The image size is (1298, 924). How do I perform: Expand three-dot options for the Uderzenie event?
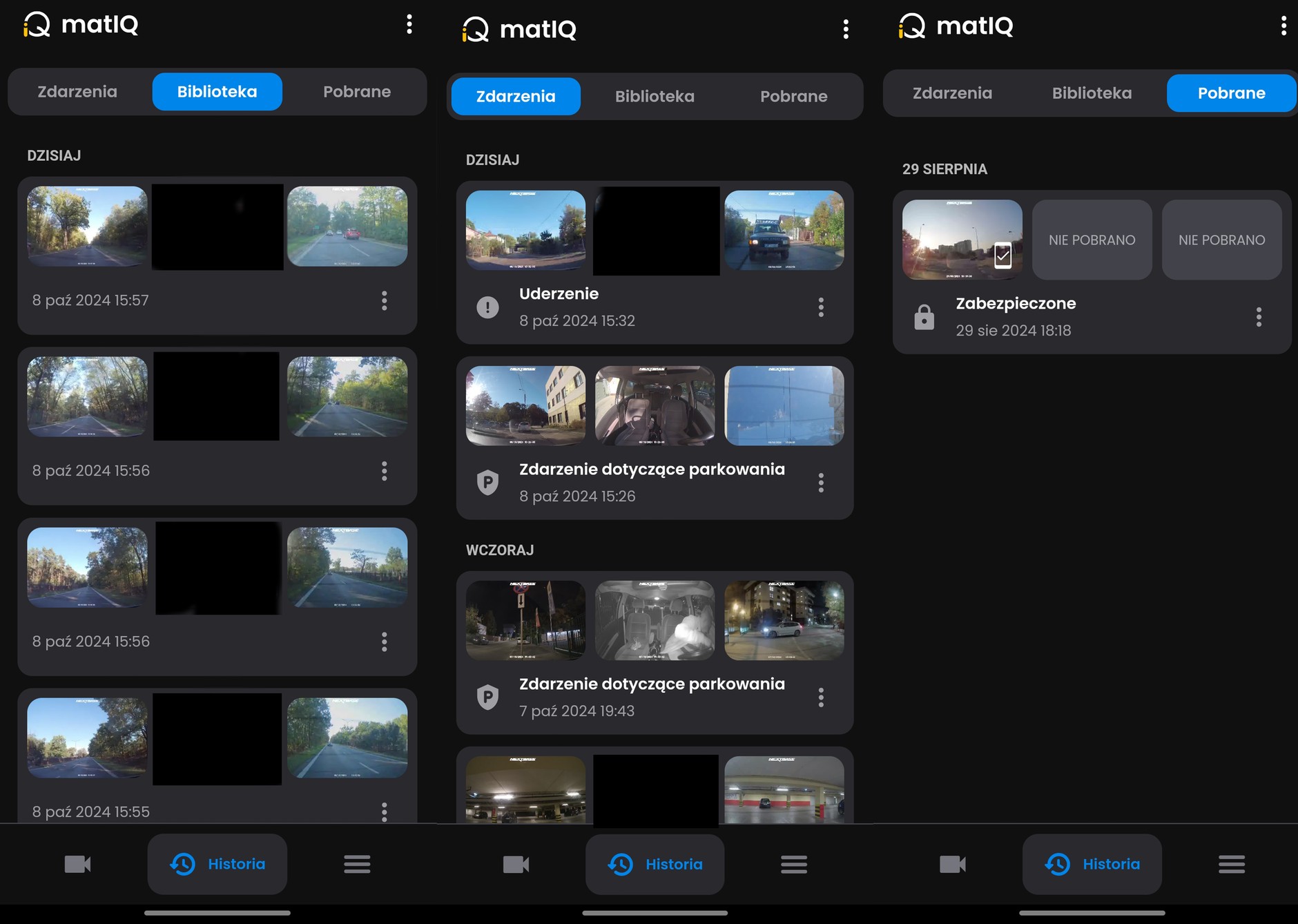click(x=821, y=307)
